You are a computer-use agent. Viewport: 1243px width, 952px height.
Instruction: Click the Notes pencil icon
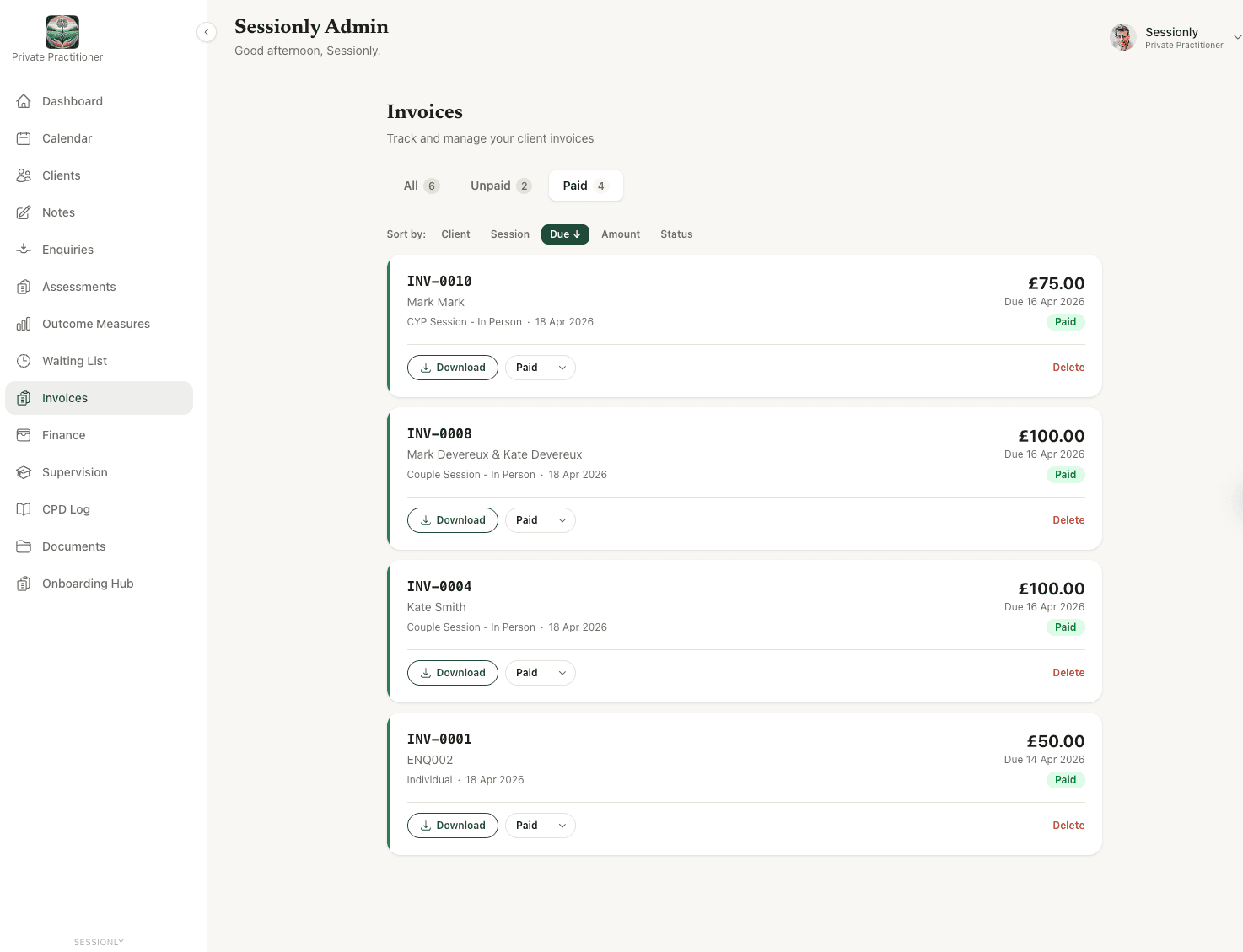[24, 212]
